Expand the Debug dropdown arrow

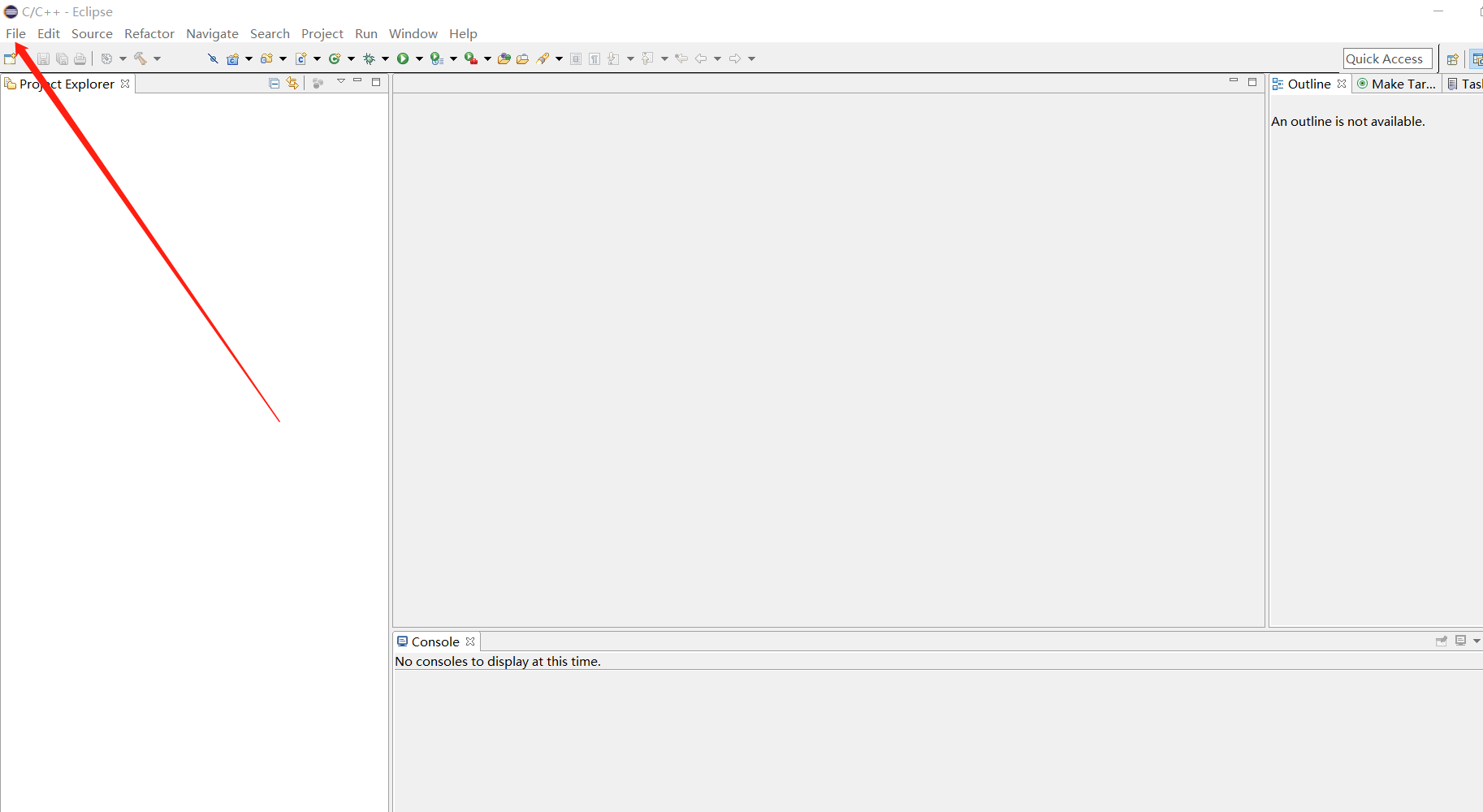click(x=385, y=58)
